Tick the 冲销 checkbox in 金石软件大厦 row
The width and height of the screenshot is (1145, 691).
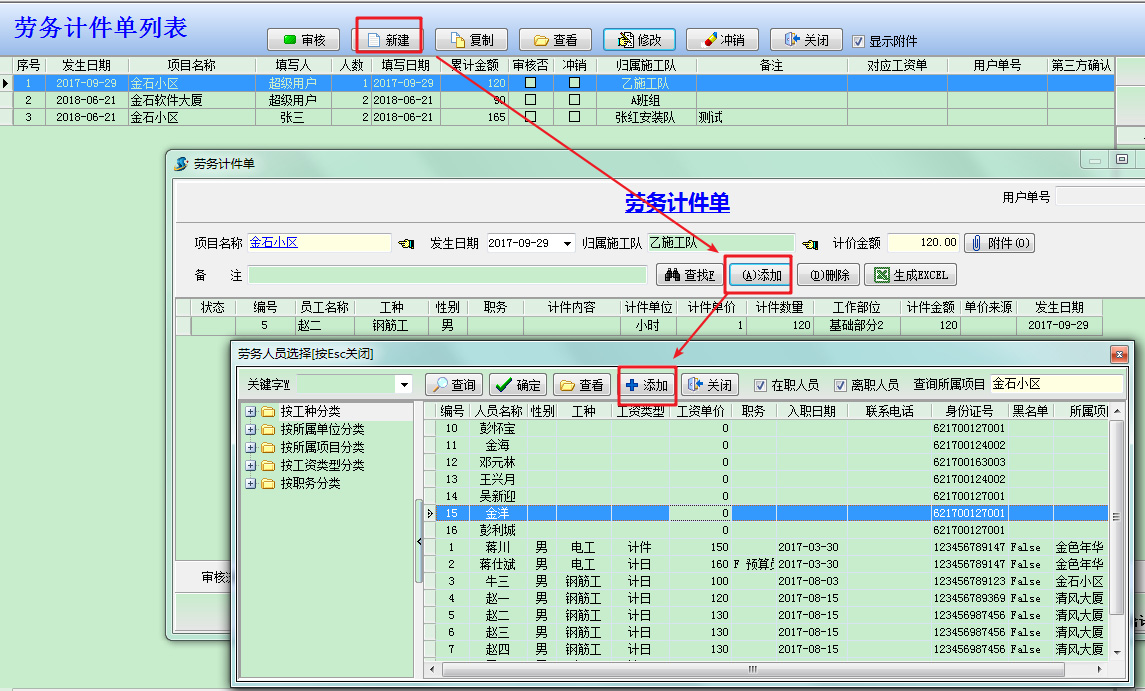pos(575,99)
